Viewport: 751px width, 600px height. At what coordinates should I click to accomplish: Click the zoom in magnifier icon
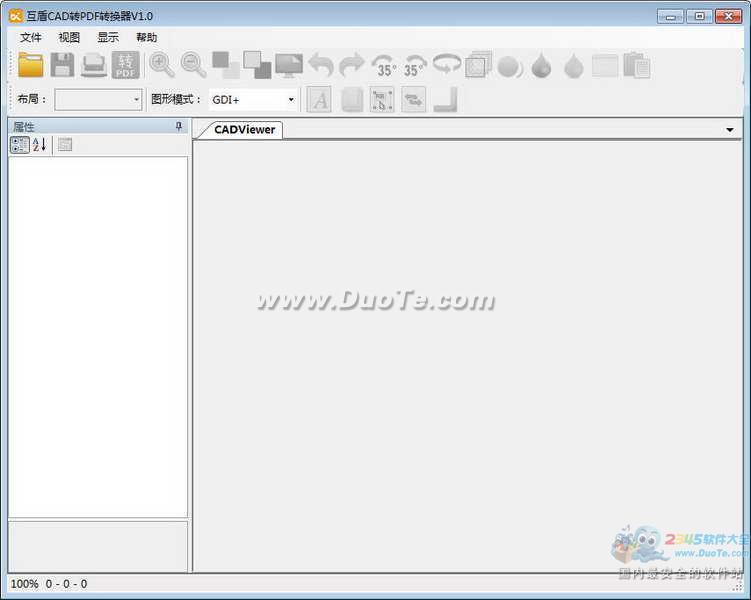click(x=161, y=65)
